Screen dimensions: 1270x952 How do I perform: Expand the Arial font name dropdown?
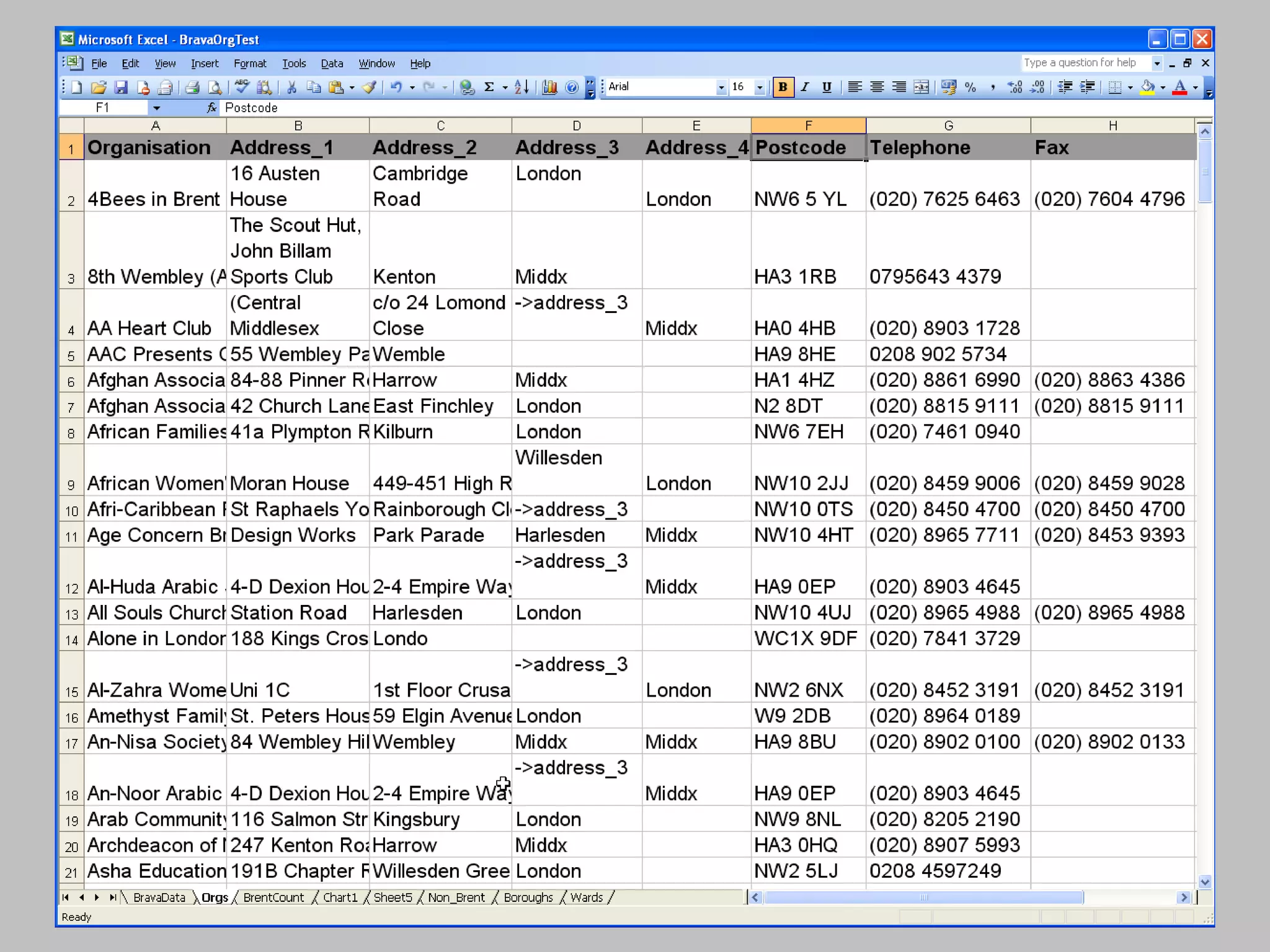(721, 87)
